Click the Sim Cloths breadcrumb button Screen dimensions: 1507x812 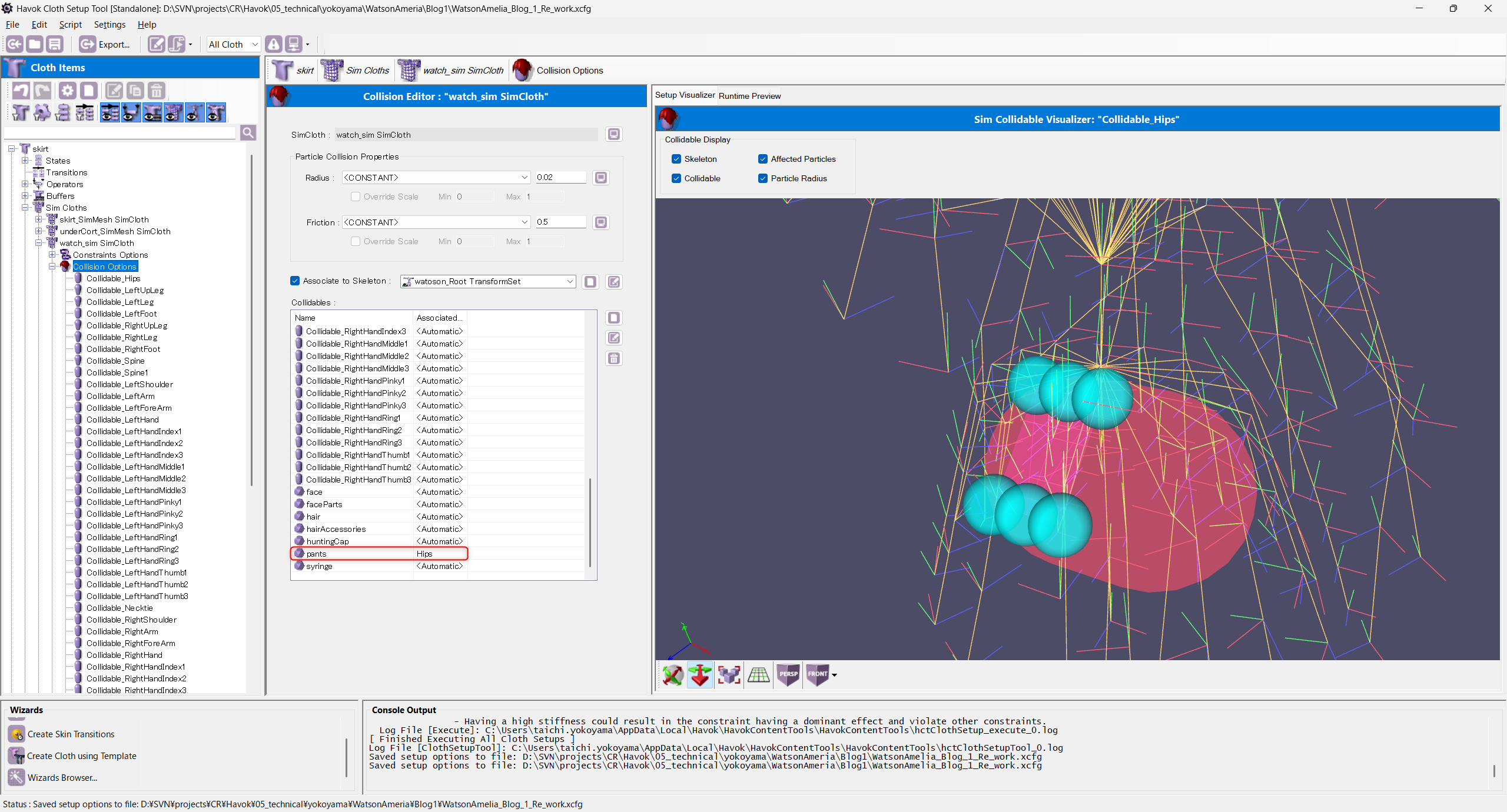(x=356, y=71)
